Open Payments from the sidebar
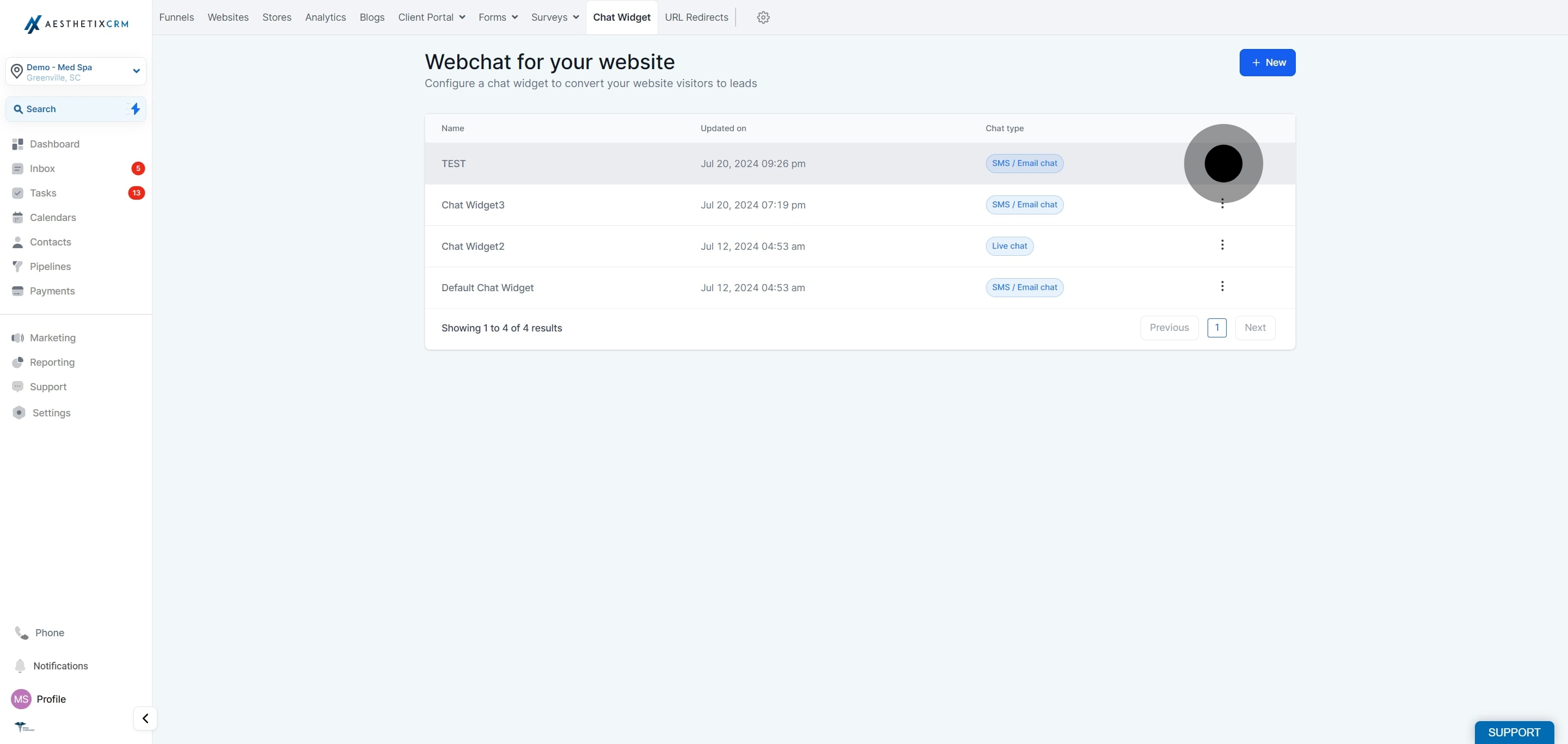 point(52,291)
